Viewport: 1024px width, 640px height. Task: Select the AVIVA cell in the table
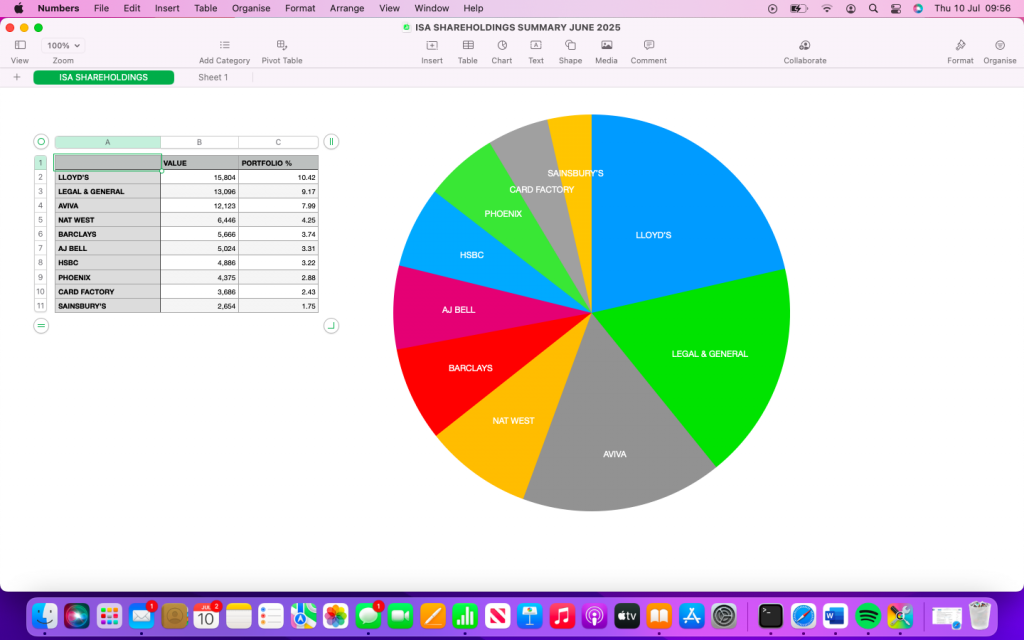[107, 206]
